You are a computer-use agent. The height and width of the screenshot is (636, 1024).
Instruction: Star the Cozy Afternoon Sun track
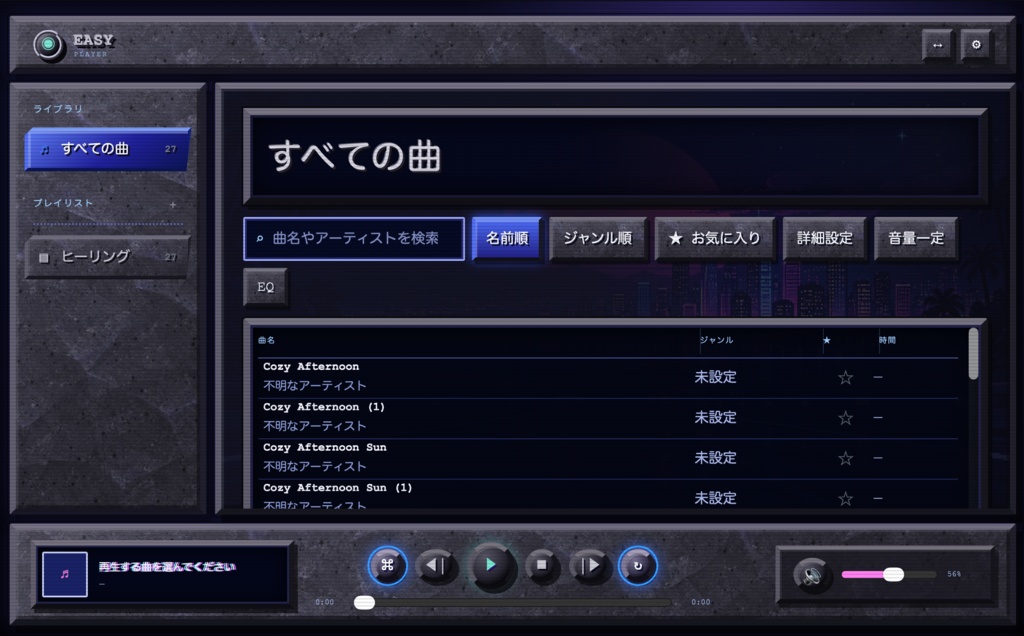click(845, 458)
